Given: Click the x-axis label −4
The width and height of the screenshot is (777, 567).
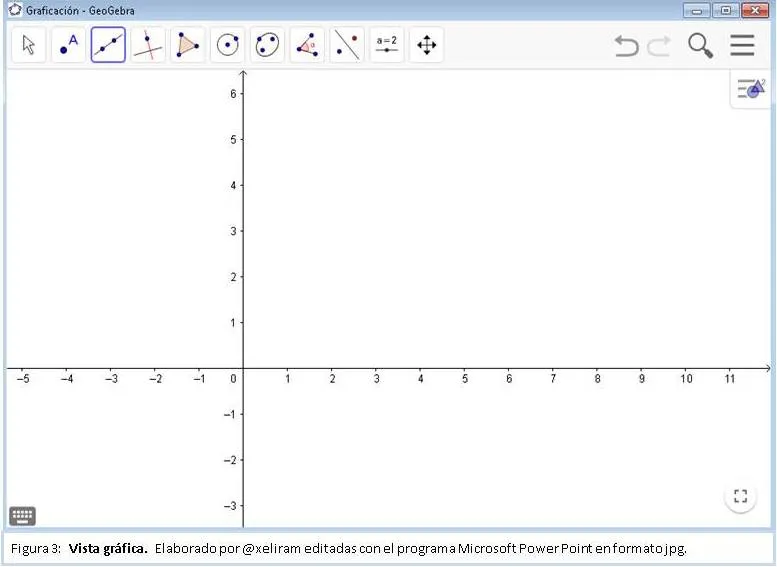Looking at the screenshot, I should pyautogui.click(x=67, y=379).
